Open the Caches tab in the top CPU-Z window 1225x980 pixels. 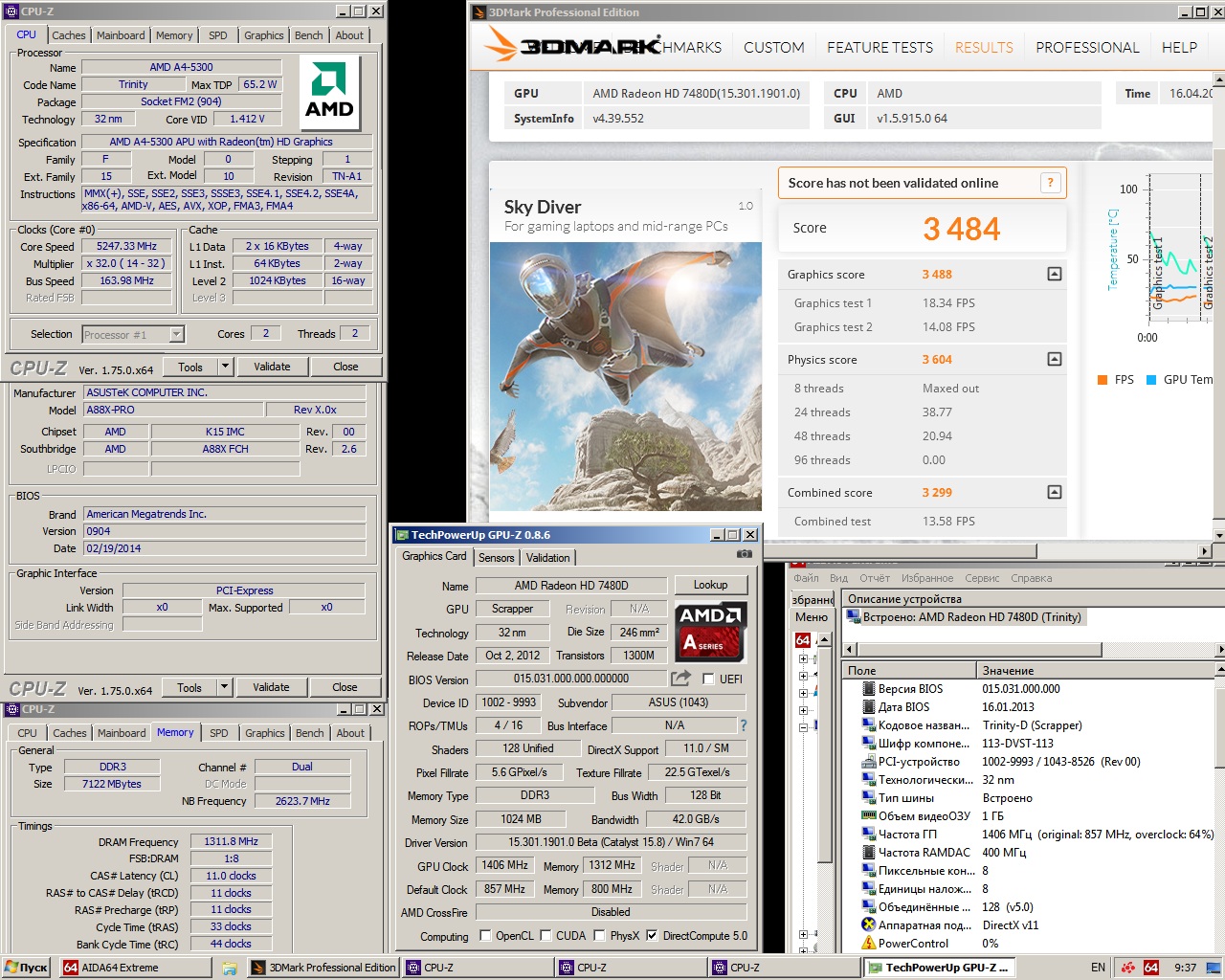(69, 35)
